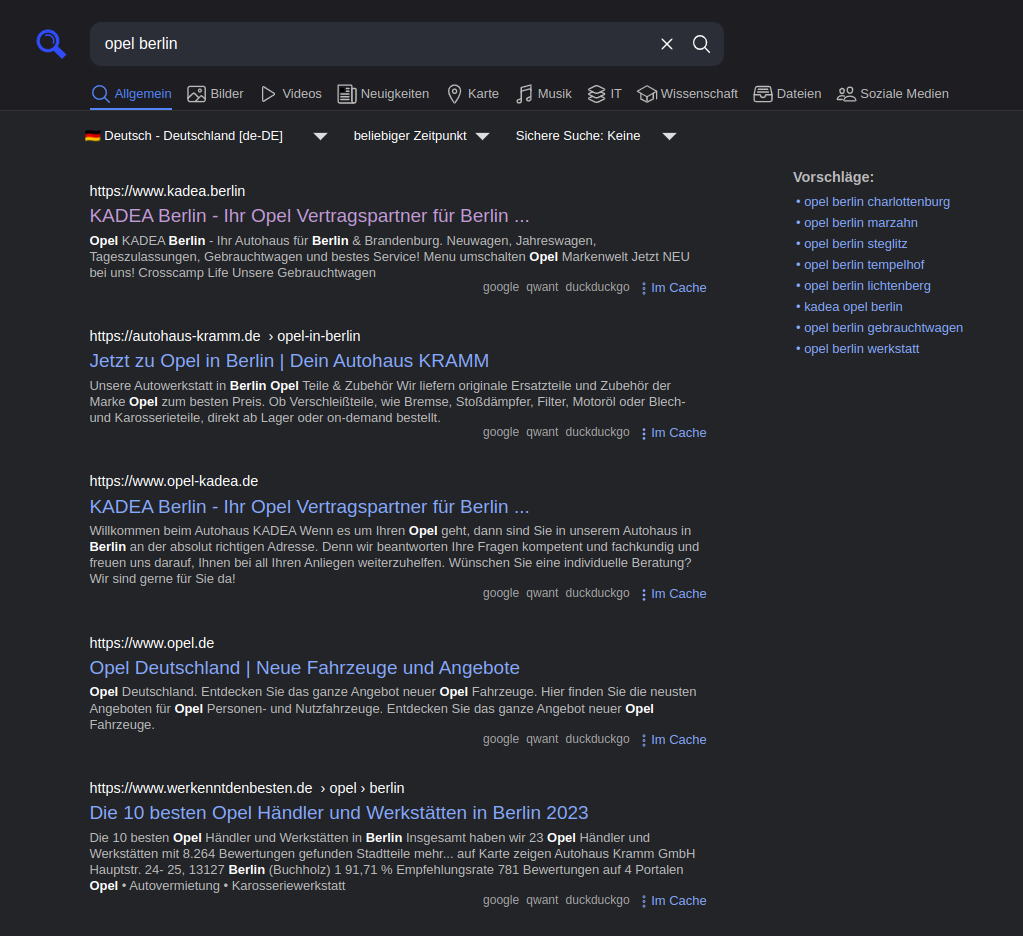The width and height of the screenshot is (1023, 936).
Task: Click suggestion opel berlin charlottenburg
Action: click(877, 202)
